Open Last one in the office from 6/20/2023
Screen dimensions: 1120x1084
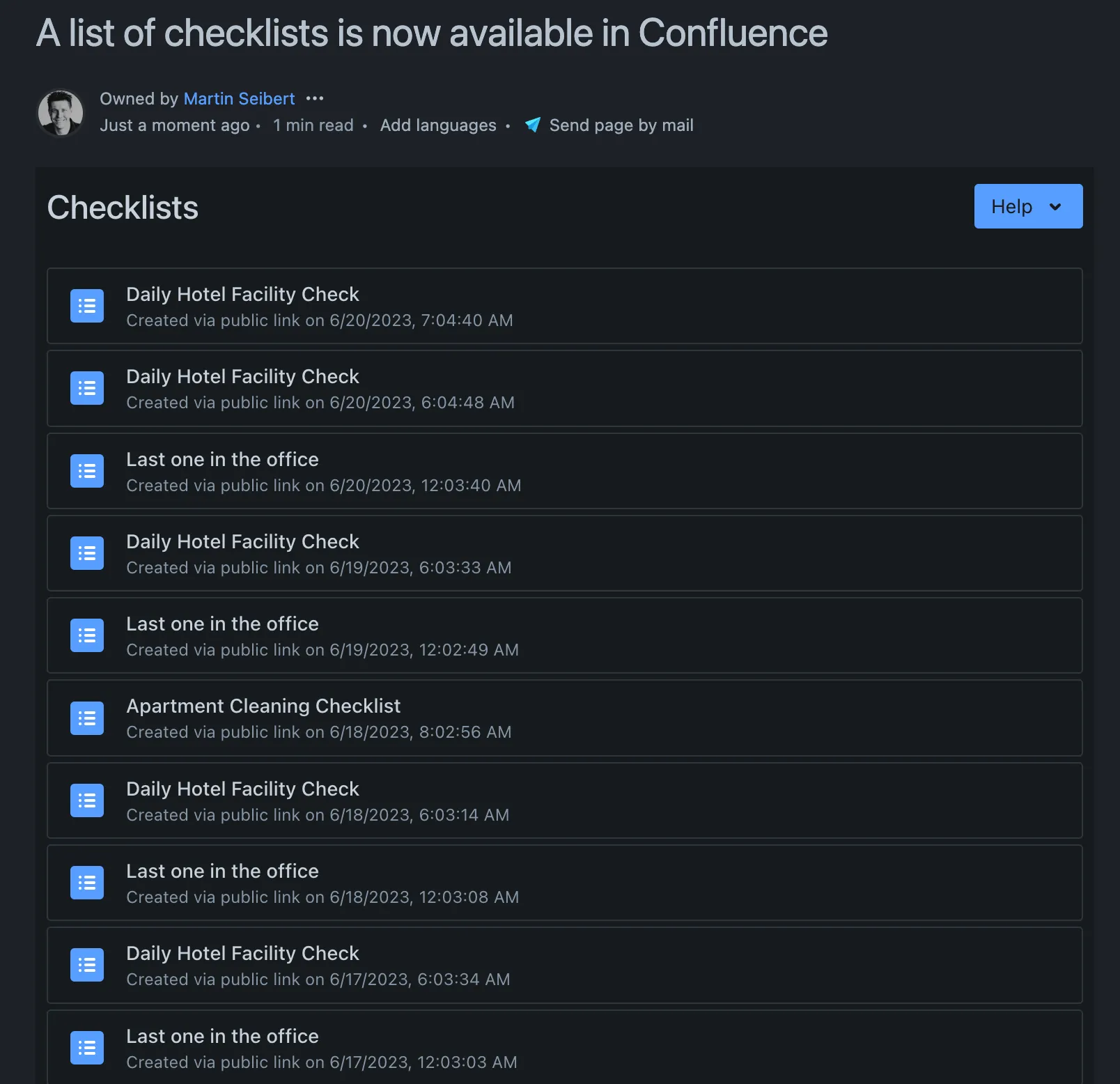point(222,459)
